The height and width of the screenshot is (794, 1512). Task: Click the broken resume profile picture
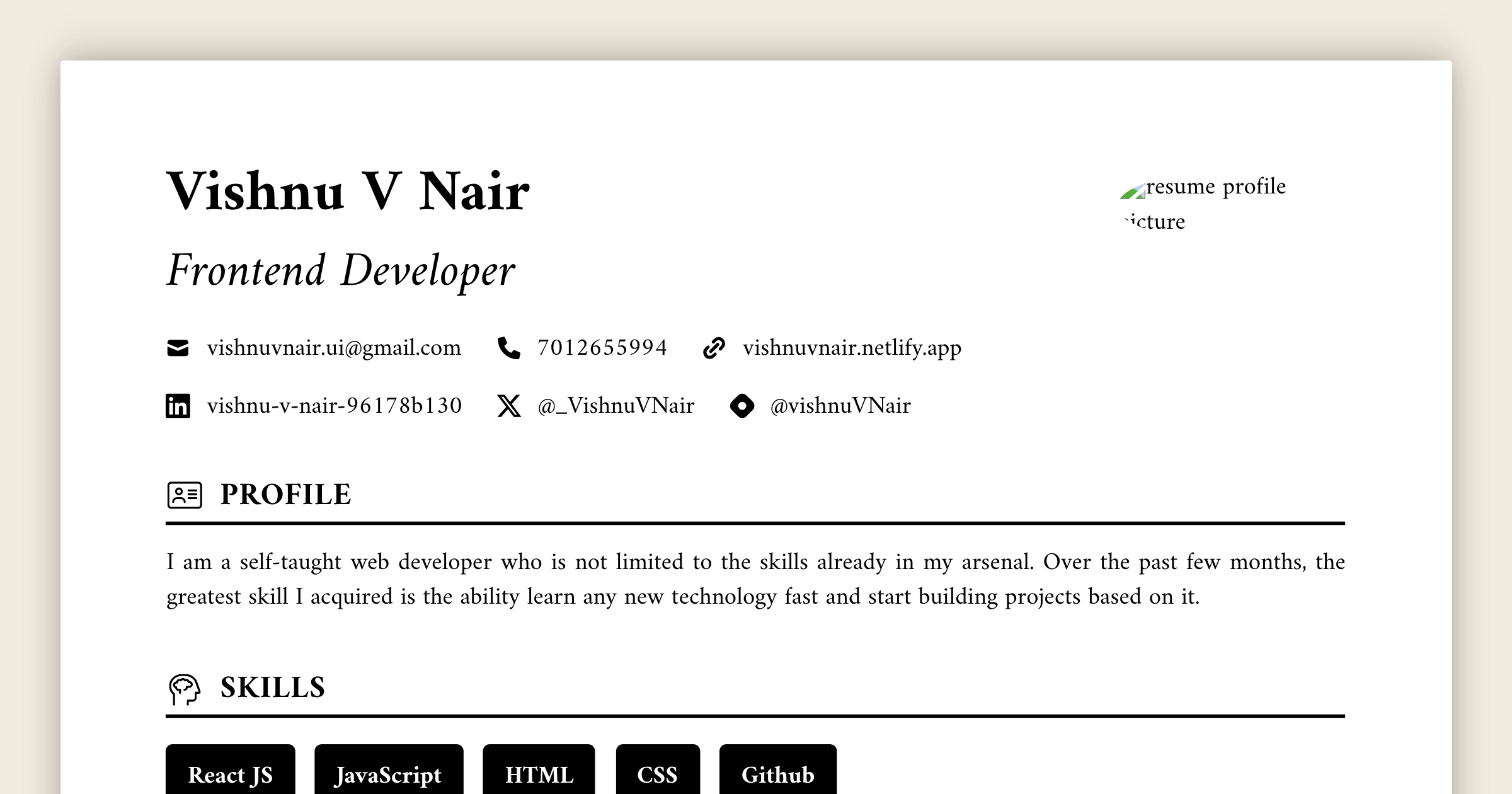click(1132, 192)
